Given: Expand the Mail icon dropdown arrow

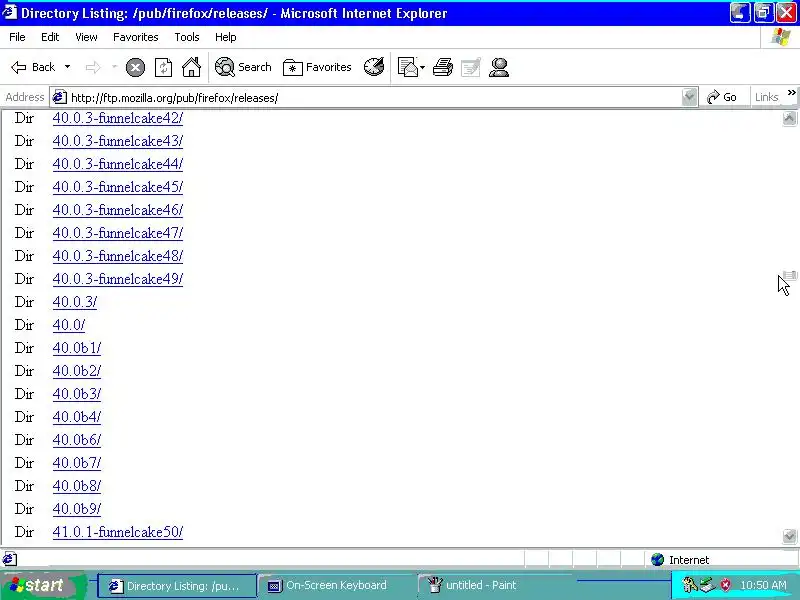Looking at the screenshot, I should (x=422, y=67).
